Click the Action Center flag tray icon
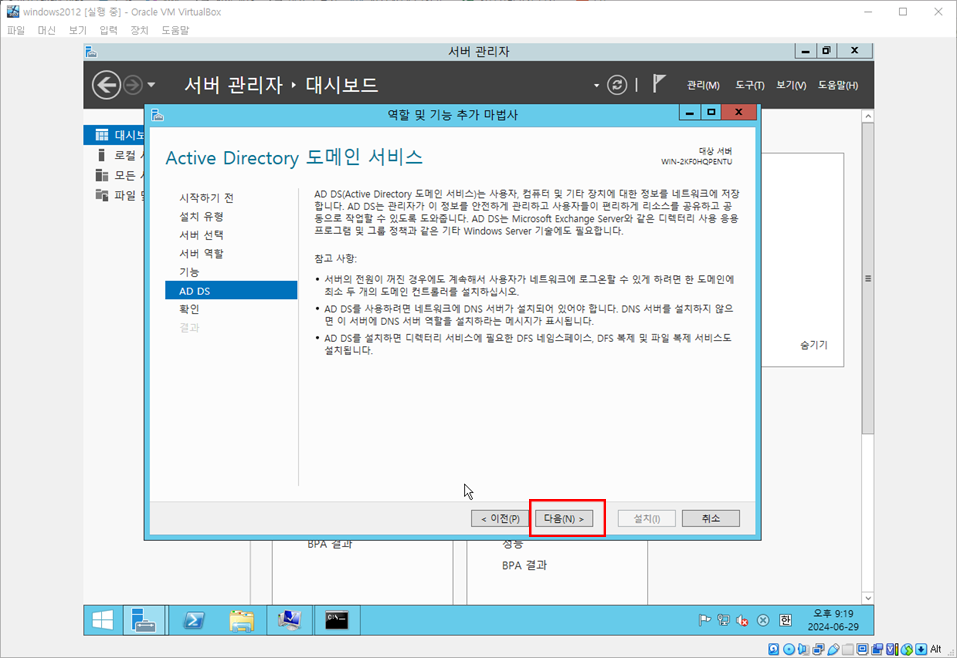Viewport: 957px width, 658px height. pyautogui.click(x=704, y=620)
